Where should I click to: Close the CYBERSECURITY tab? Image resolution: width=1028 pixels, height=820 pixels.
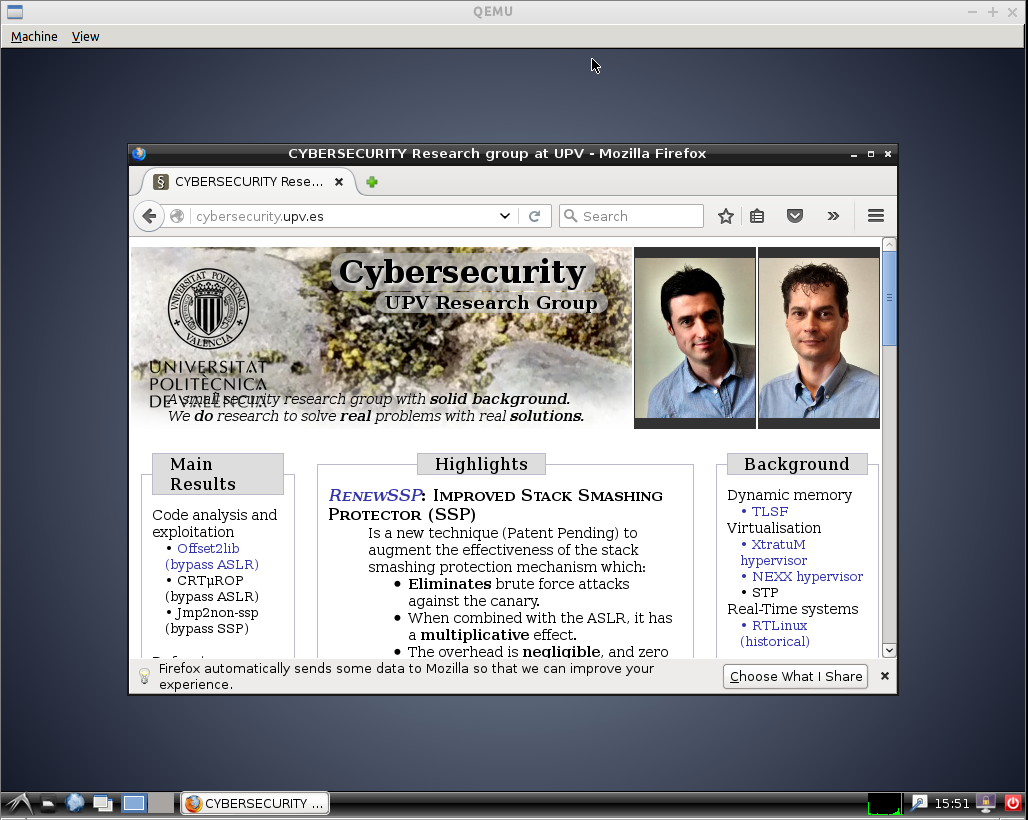pyautogui.click(x=339, y=182)
